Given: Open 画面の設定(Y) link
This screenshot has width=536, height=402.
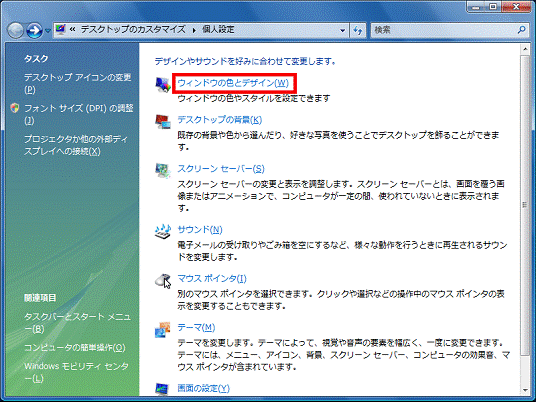Looking at the screenshot, I should point(203,388).
